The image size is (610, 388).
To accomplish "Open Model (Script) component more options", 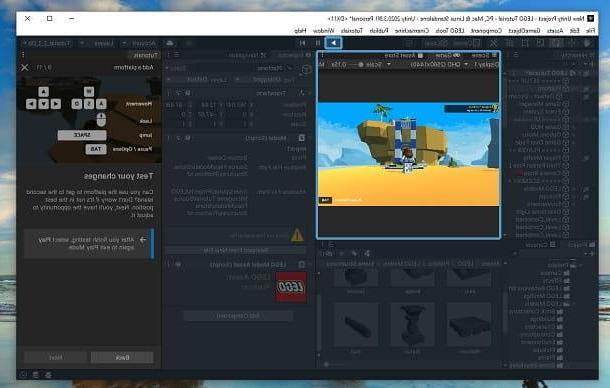I will [169, 138].
